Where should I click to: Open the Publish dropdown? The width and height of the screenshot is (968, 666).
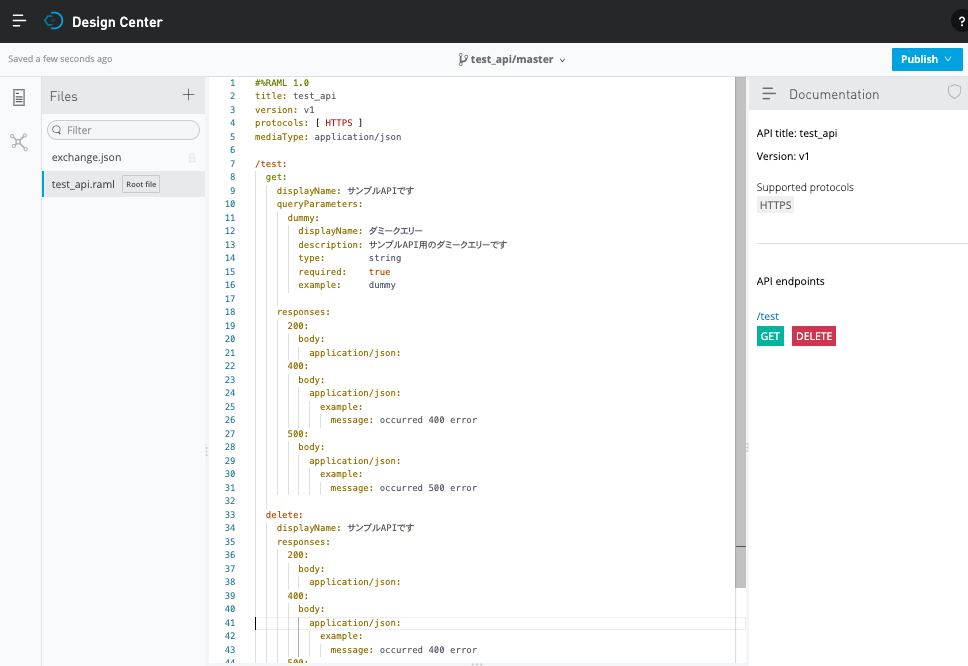[x=926, y=59]
